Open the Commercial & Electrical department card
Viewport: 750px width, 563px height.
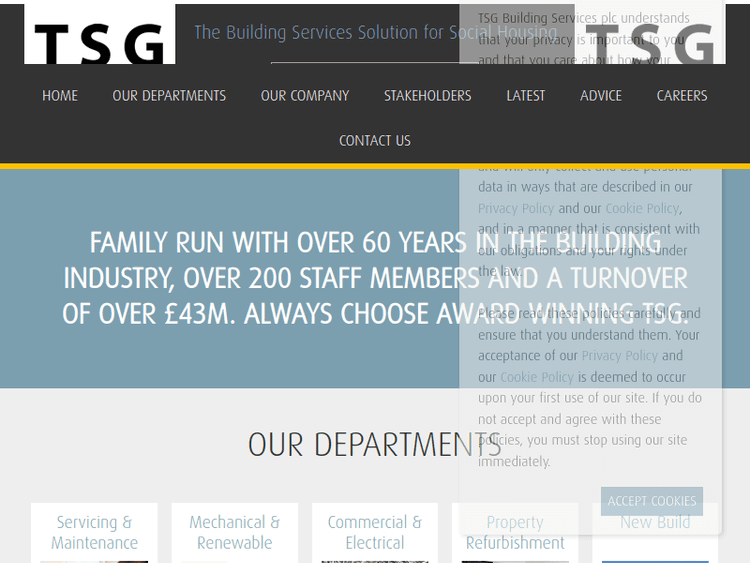(x=375, y=532)
